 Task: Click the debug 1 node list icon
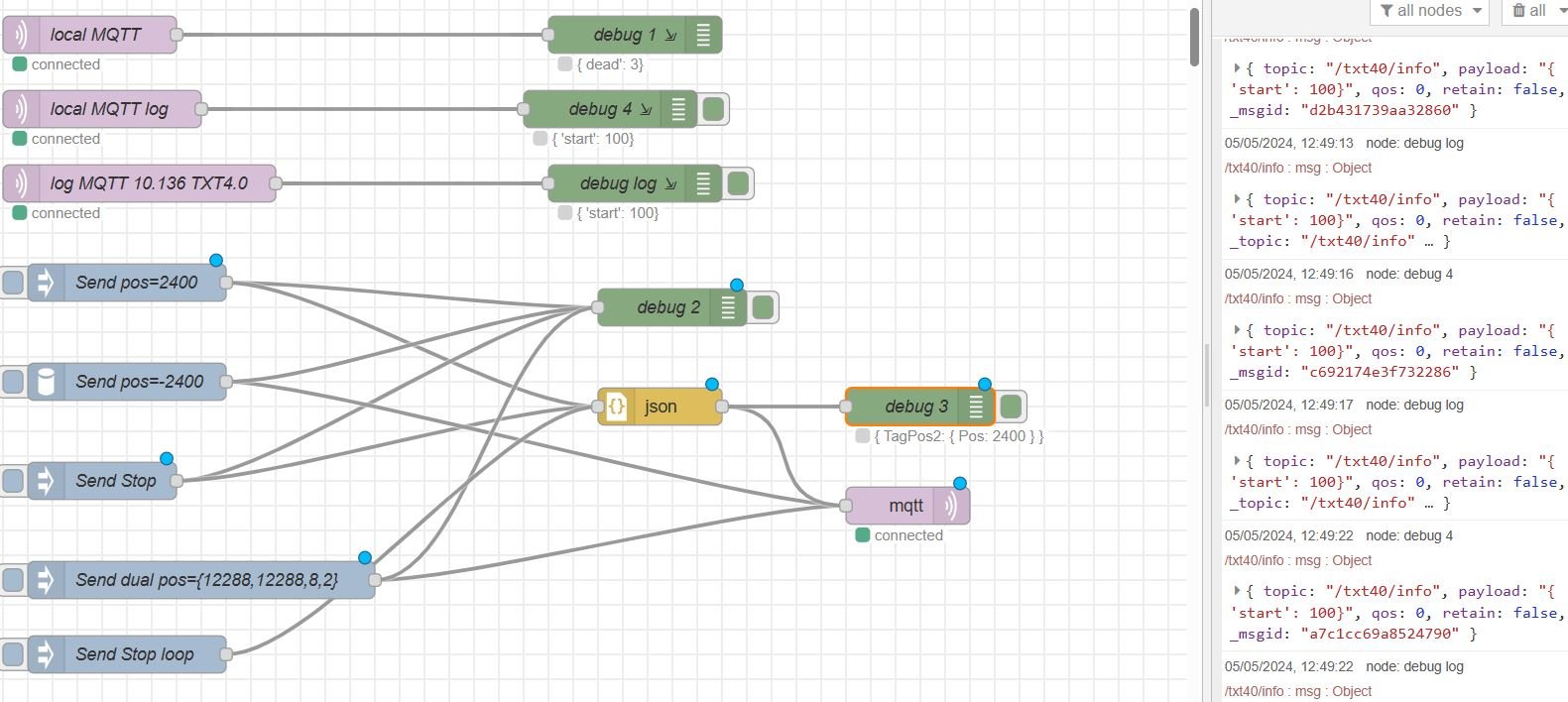click(703, 35)
